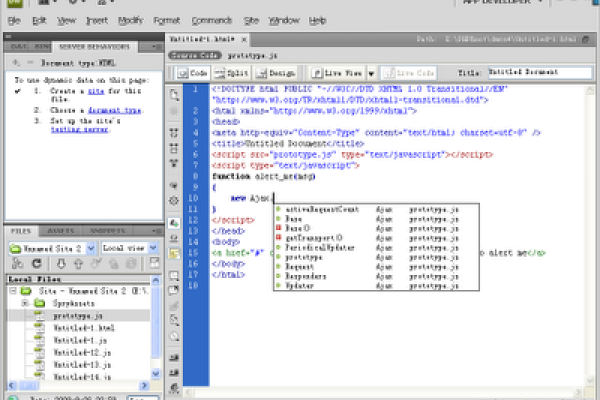Click the Collapse Selection icon
Image resolution: width=600 pixels, height=400 pixels.
click(x=174, y=148)
